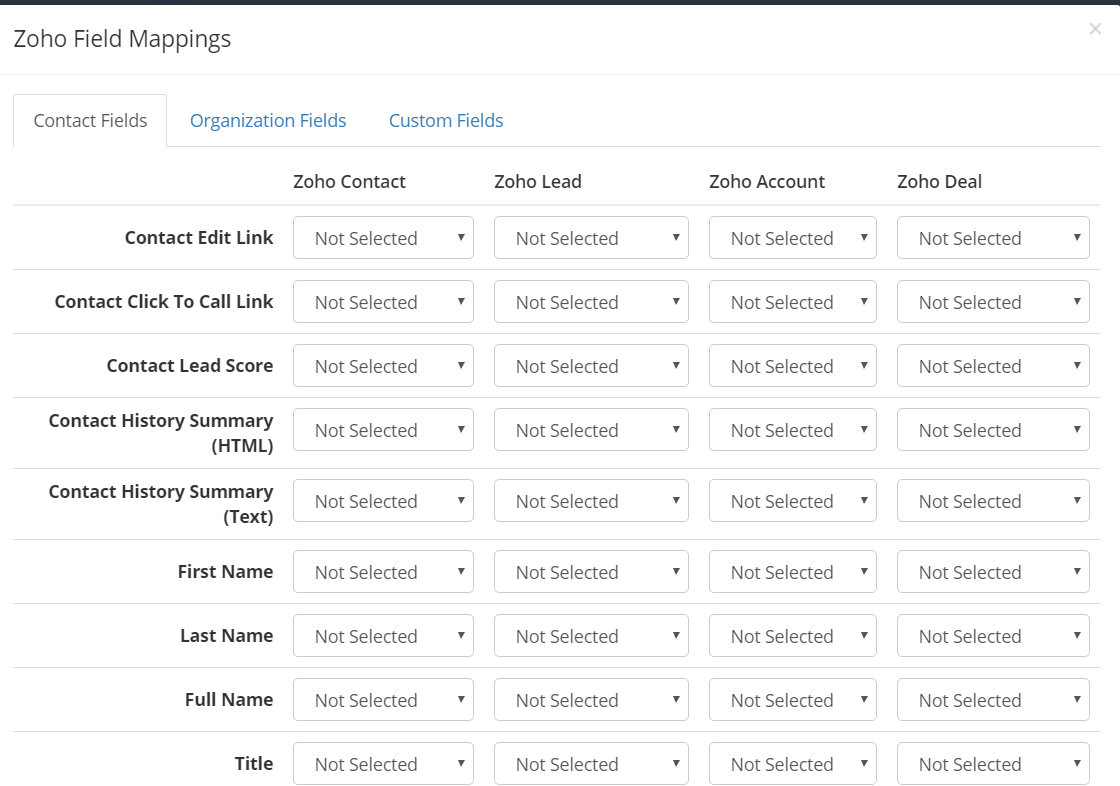The width and height of the screenshot is (1120, 786).
Task: Open Zoho Contact dropdown for Last Name
Action: point(384,636)
